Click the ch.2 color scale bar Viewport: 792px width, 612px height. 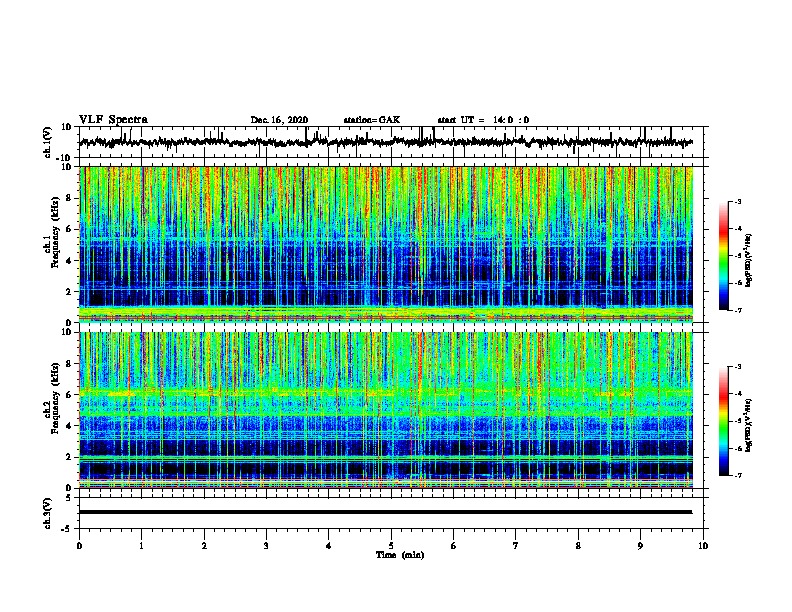723,421
